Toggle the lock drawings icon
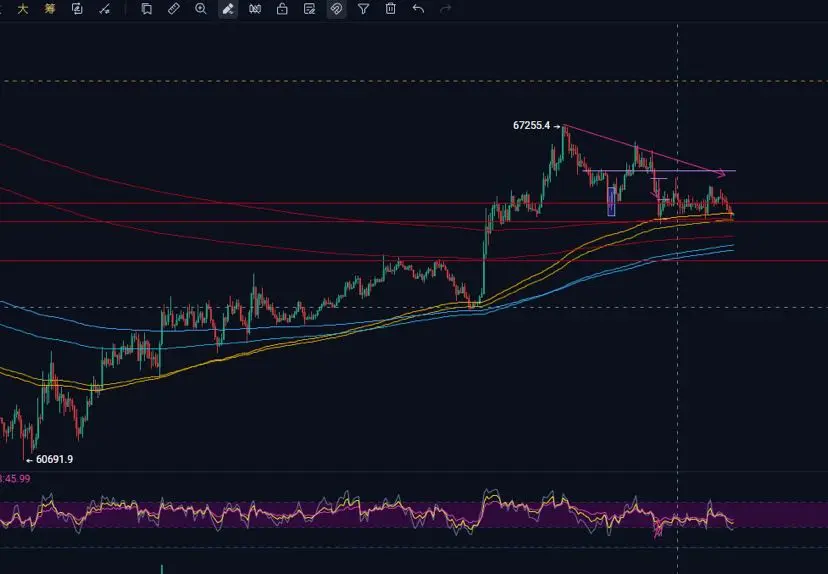This screenshot has width=828, height=574. 282,8
